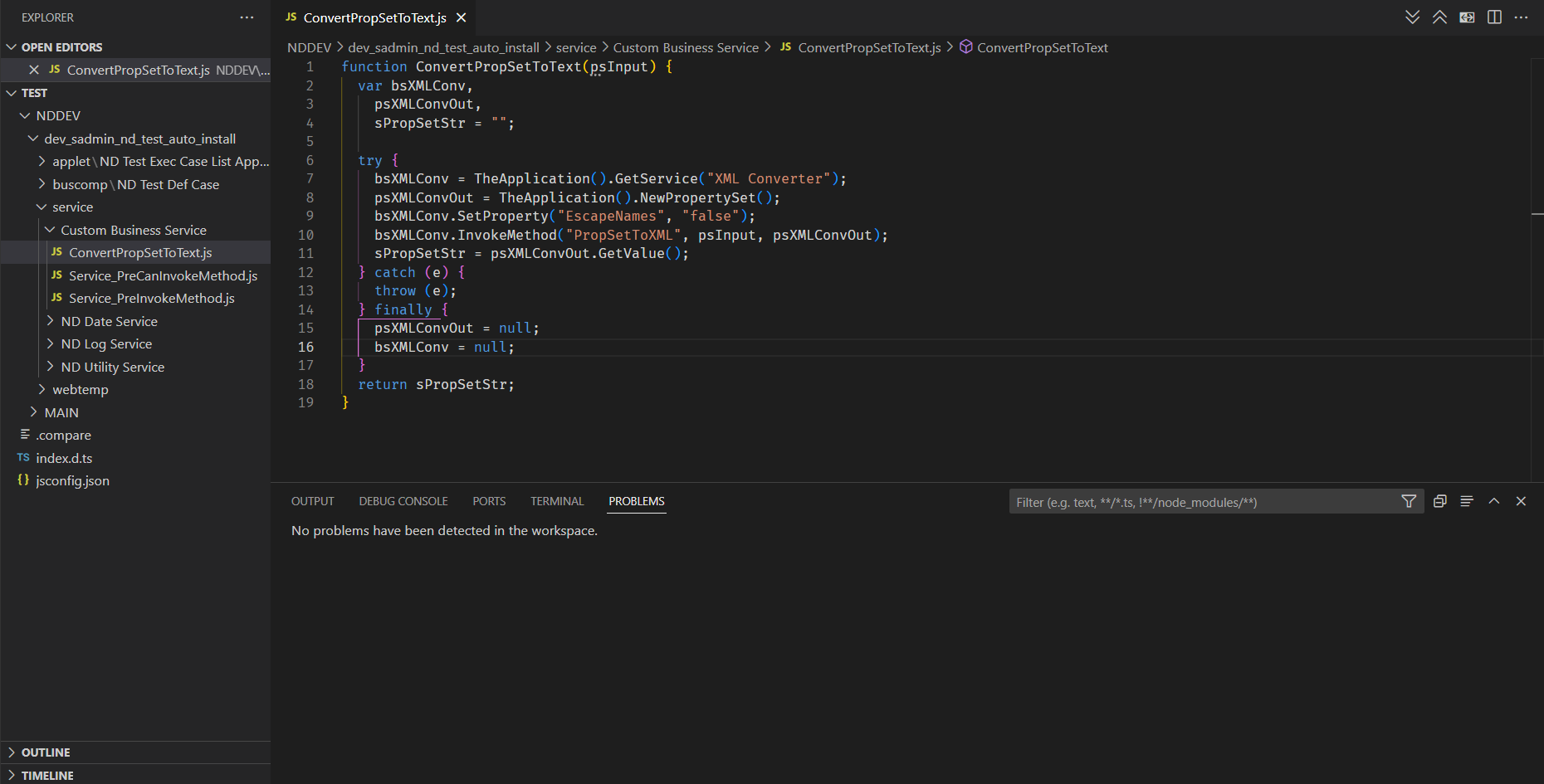Expand the TIMELINE section
This screenshot has height=784, width=1544.
pyautogui.click(x=12, y=775)
